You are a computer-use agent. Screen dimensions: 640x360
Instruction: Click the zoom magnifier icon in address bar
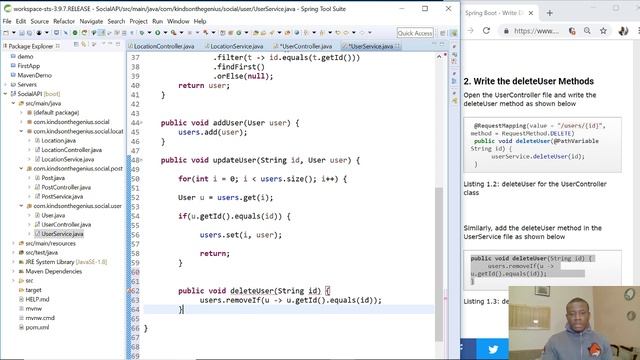(x=587, y=31)
